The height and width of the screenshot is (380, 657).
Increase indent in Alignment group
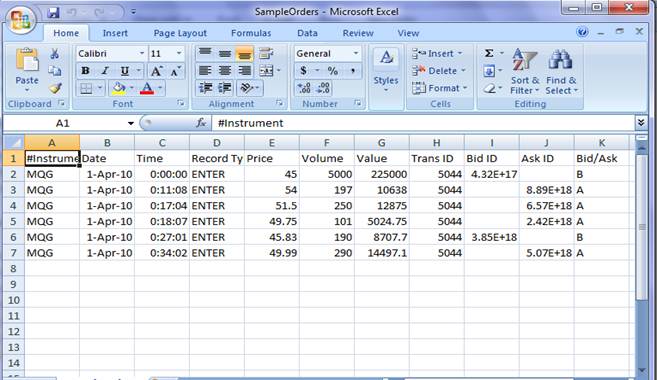[x=225, y=88]
